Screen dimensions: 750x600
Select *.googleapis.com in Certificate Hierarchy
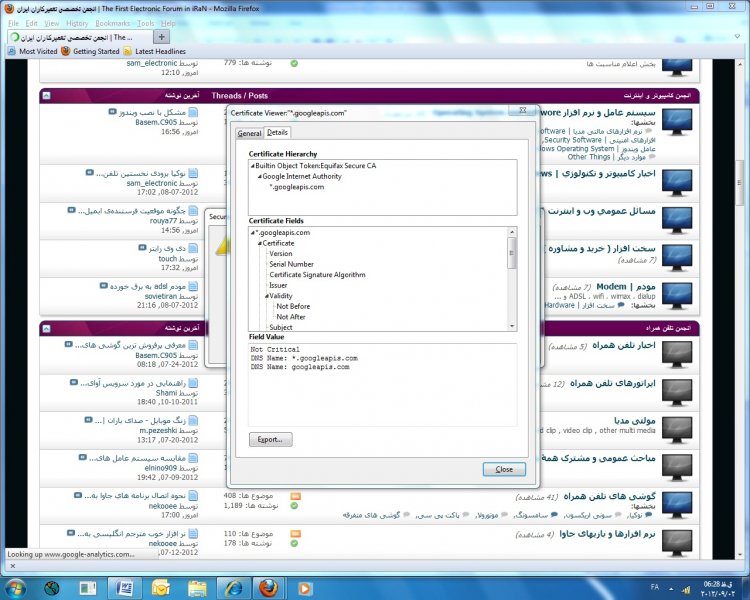click(x=297, y=187)
